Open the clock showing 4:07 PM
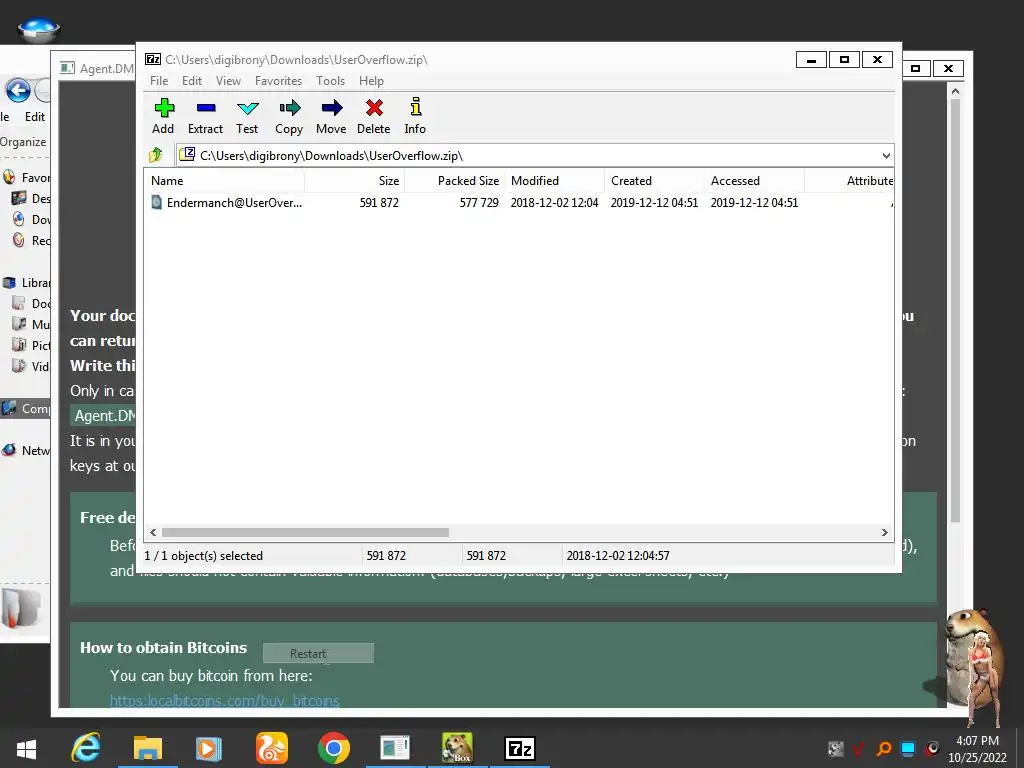The image size is (1024, 768). coord(977,749)
